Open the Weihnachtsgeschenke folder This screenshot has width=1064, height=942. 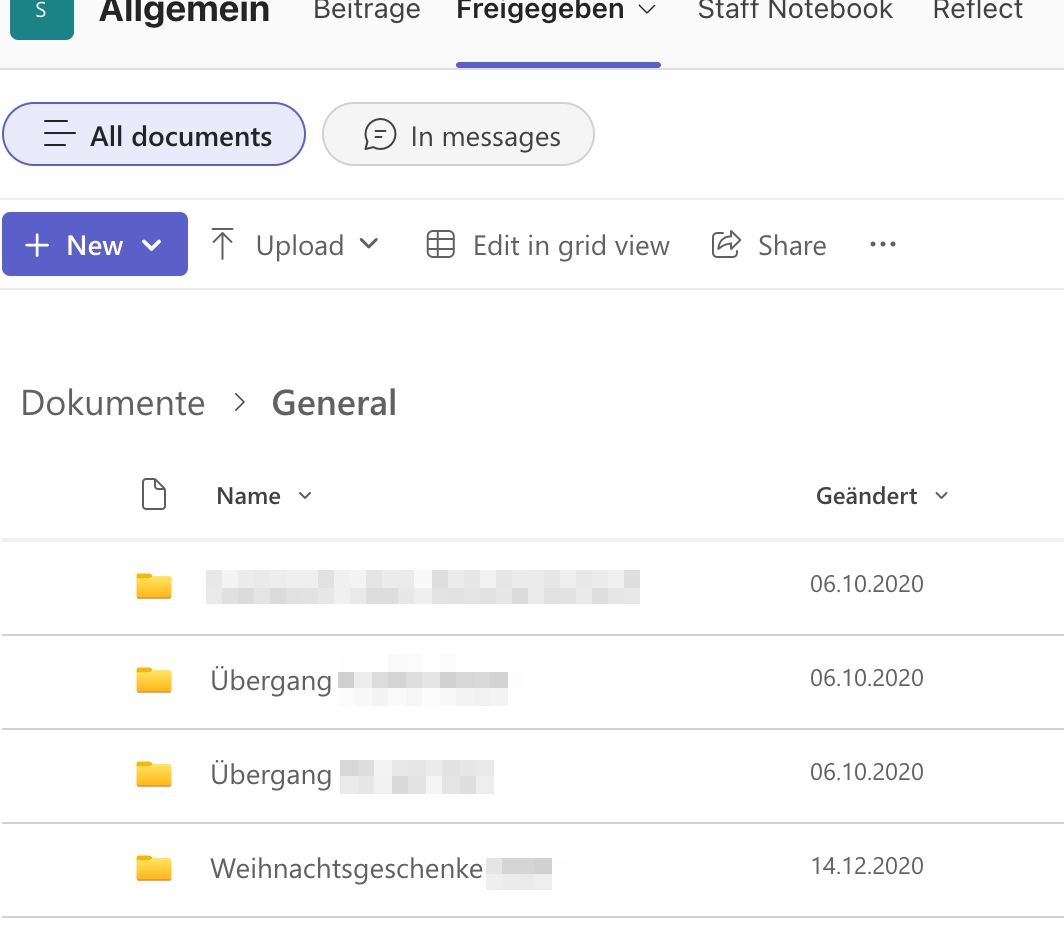tap(346, 868)
